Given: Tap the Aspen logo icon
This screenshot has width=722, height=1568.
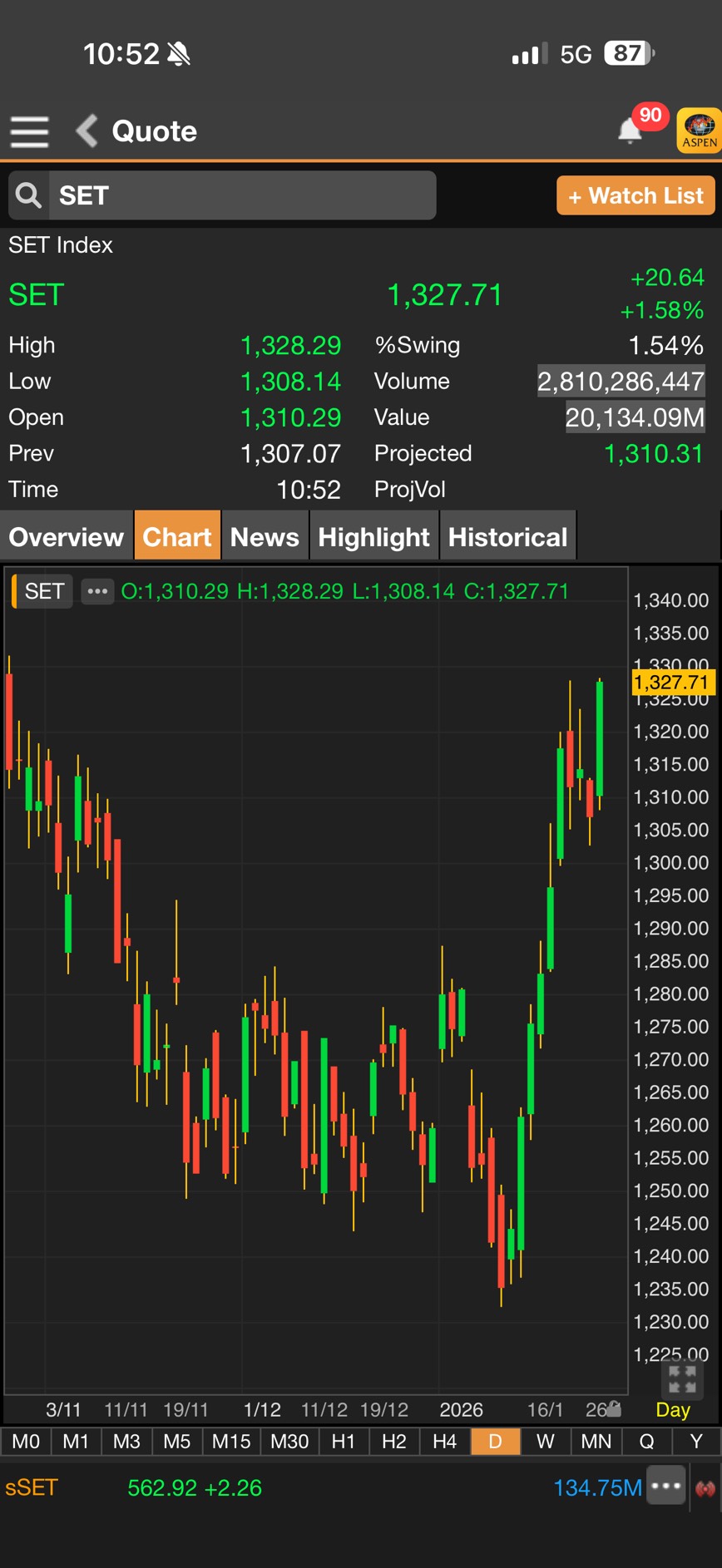Looking at the screenshot, I should tap(699, 131).
